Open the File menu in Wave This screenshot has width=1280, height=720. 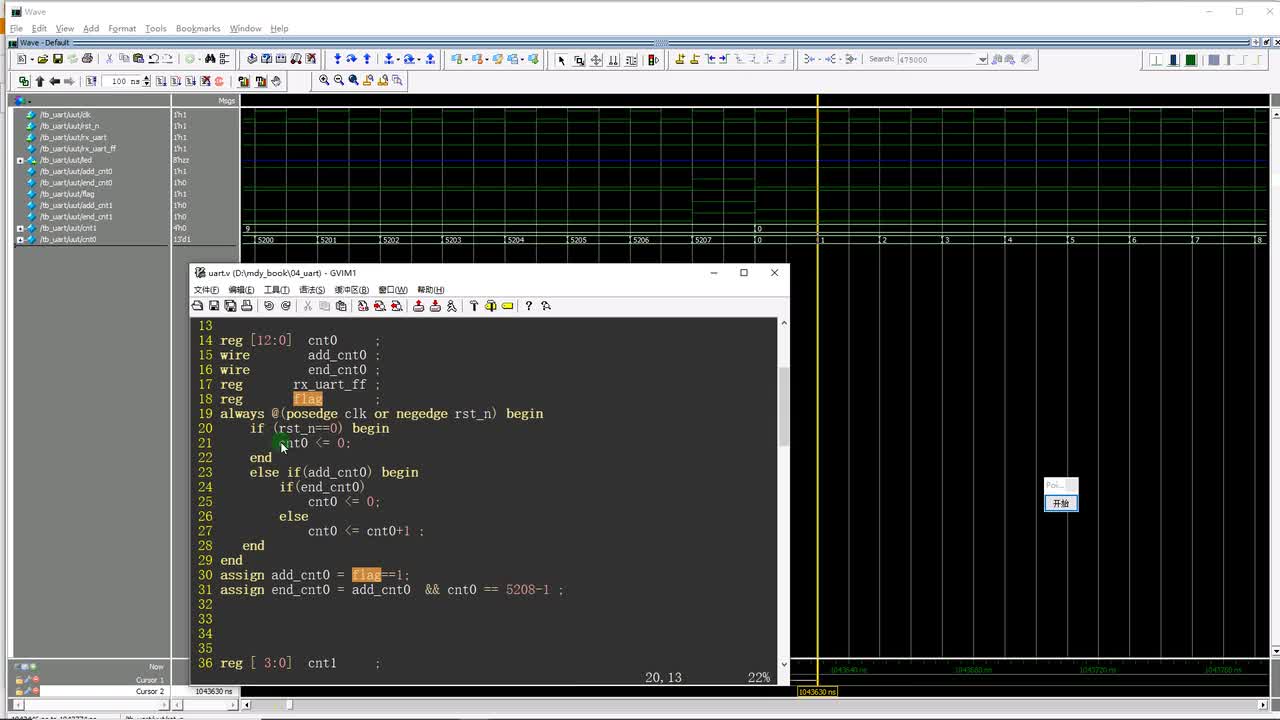tap(16, 28)
